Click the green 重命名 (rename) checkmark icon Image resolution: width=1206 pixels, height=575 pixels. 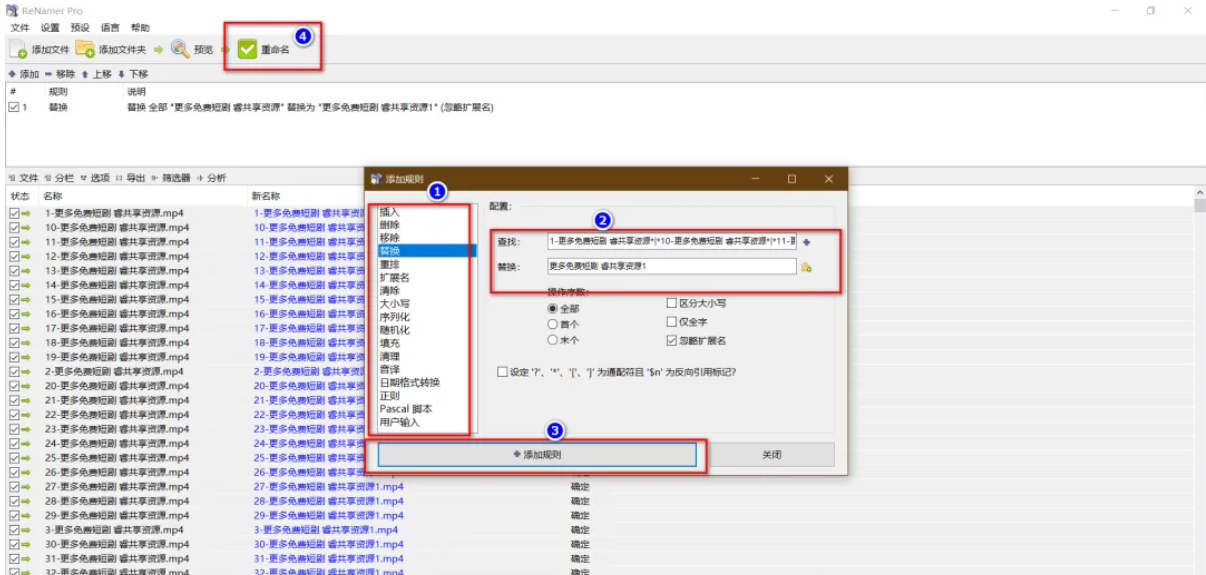[247, 49]
